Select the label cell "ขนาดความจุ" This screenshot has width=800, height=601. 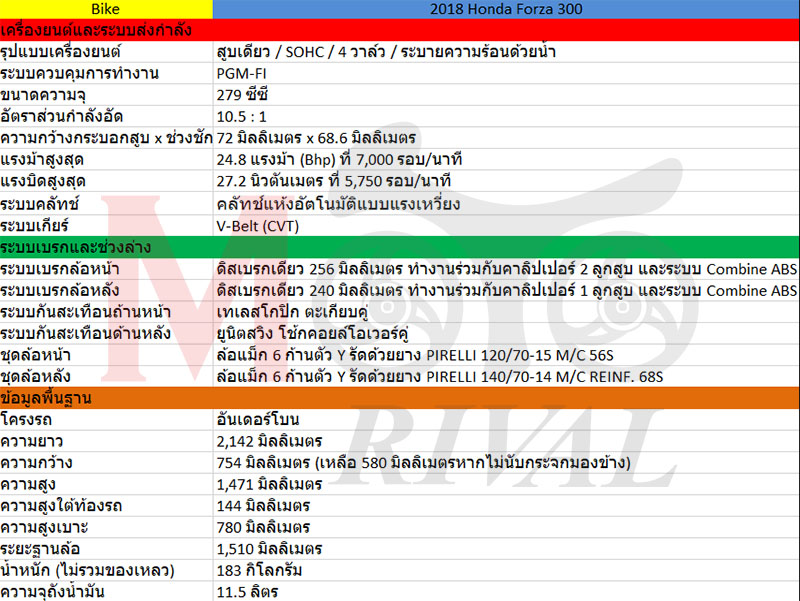(106, 95)
